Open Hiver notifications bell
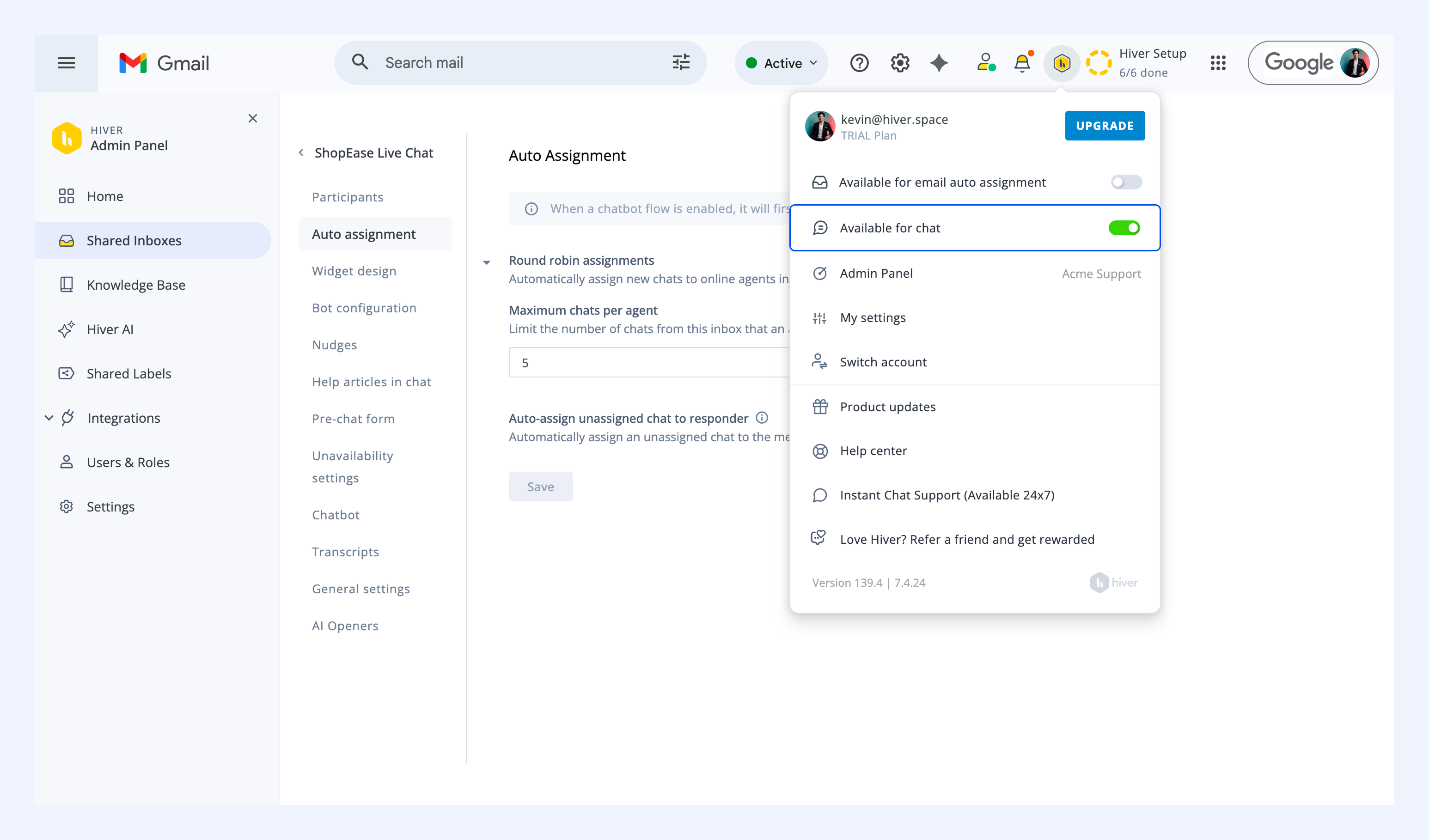1429x840 pixels. tap(1022, 62)
